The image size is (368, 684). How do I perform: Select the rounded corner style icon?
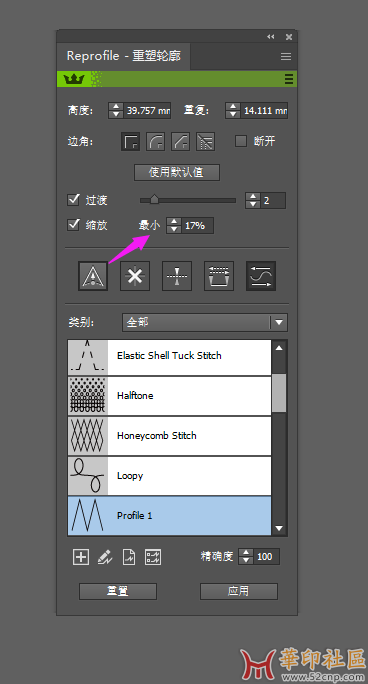pyautogui.click(x=156, y=141)
